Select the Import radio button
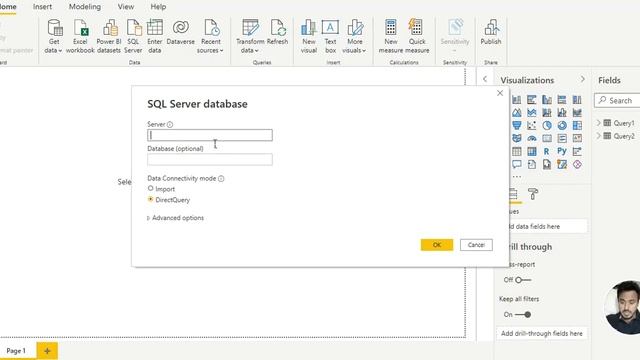The width and height of the screenshot is (640, 360). pyautogui.click(x=151, y=188)
